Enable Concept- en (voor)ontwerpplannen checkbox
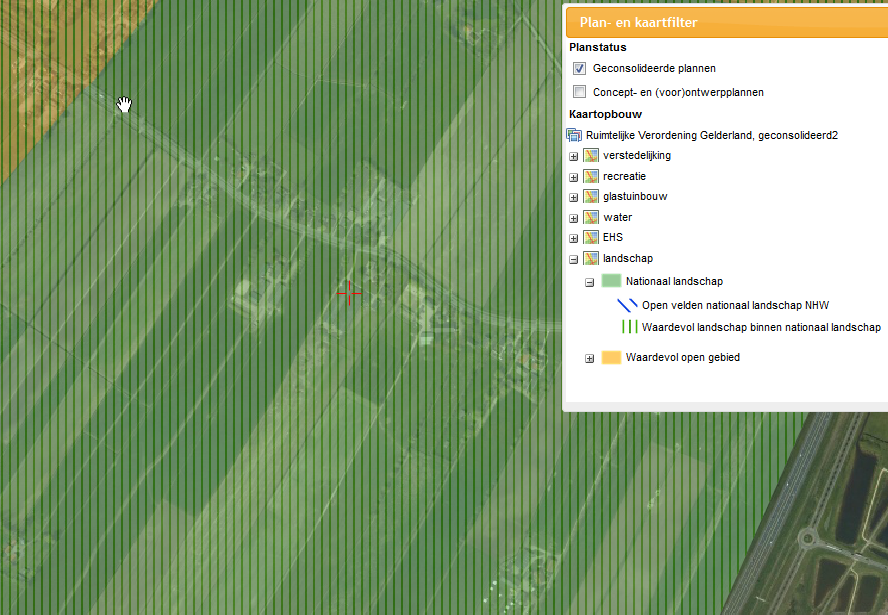 tap(579, 92)
